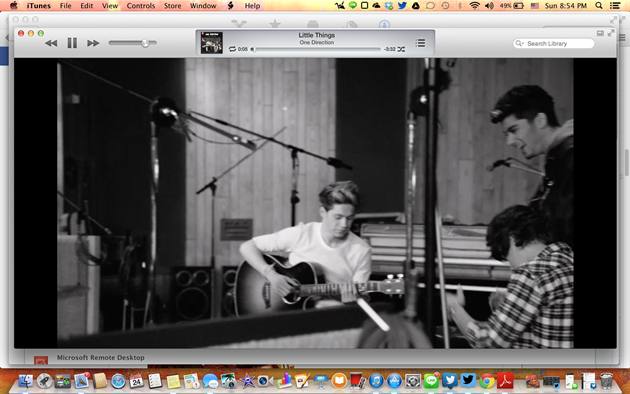
Task: Click the Search Library field
Action: point(554,43)
